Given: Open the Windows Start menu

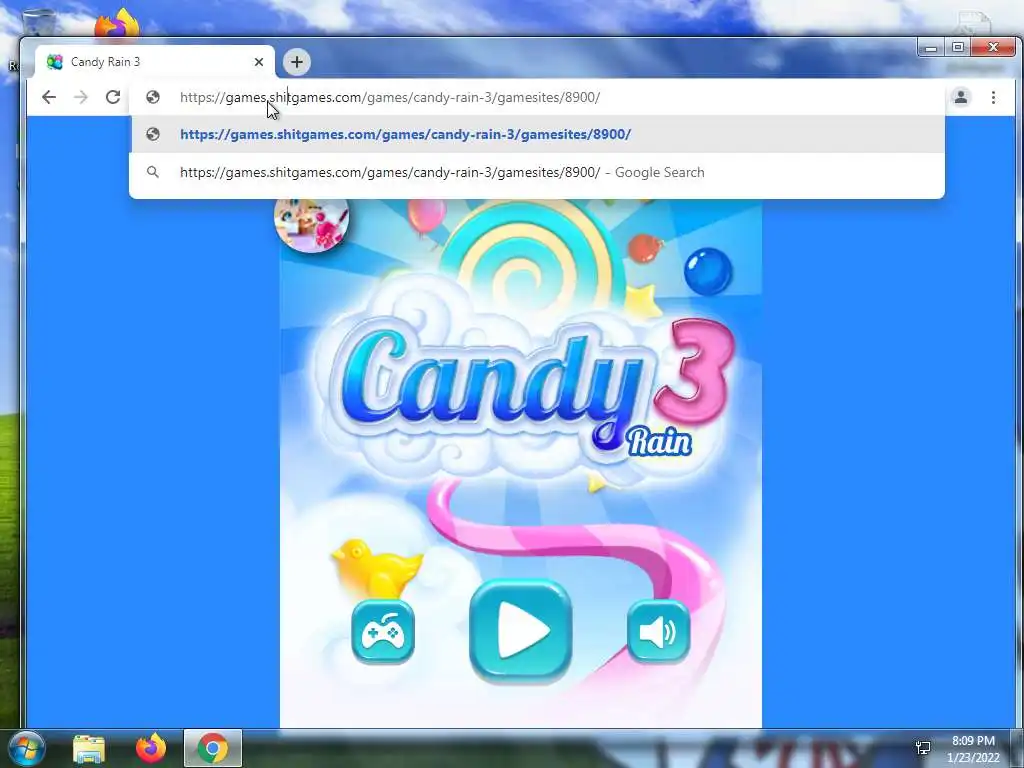Looking at the screenshot, I should [x=25, y=748].
